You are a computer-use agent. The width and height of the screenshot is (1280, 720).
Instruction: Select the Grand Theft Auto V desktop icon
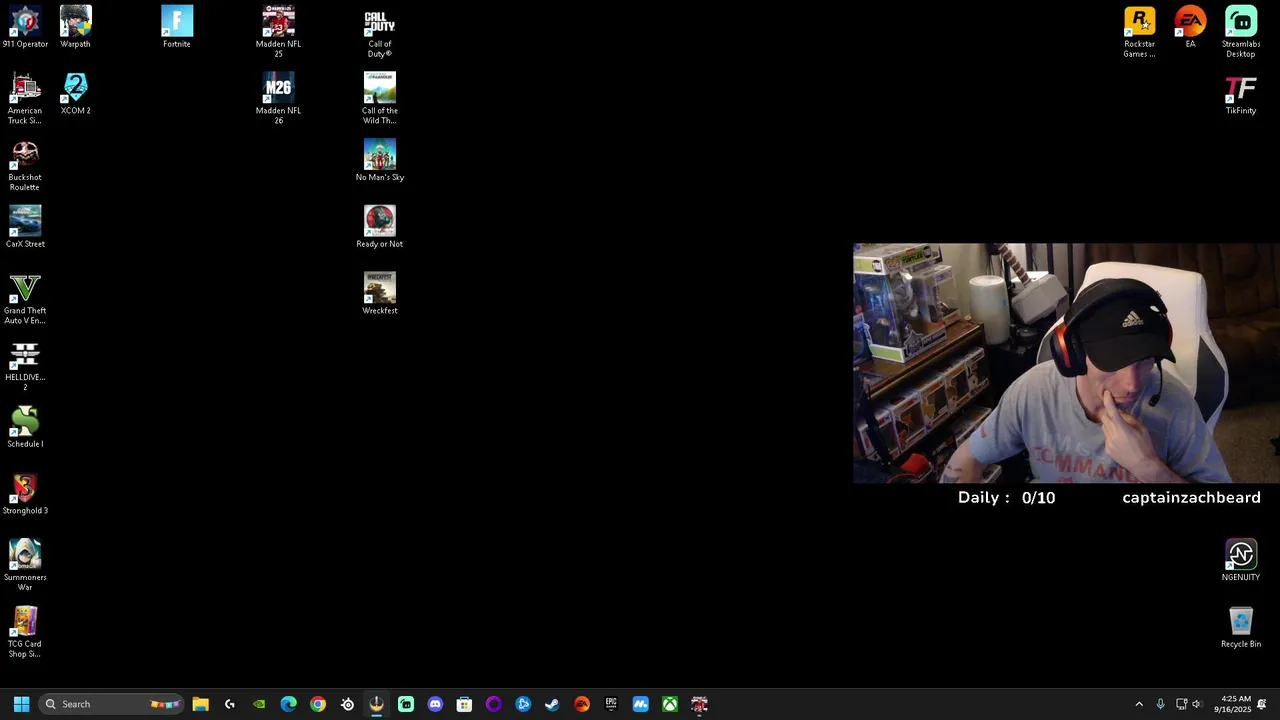point(25,299)
